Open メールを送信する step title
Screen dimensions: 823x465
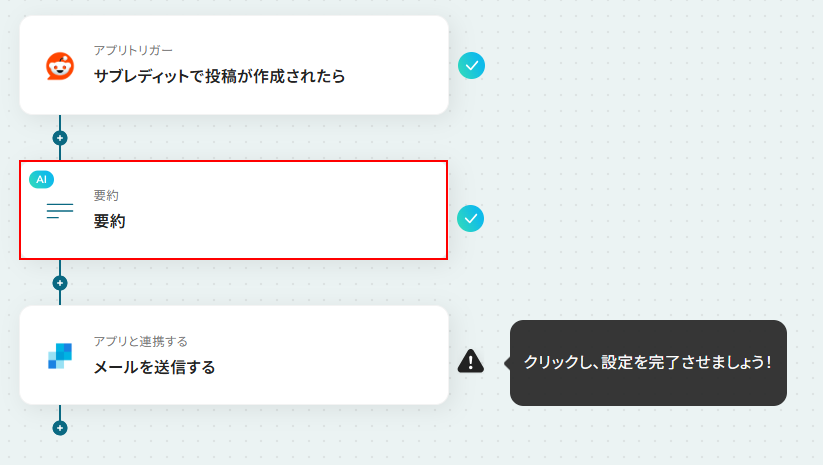coord(154,367)
